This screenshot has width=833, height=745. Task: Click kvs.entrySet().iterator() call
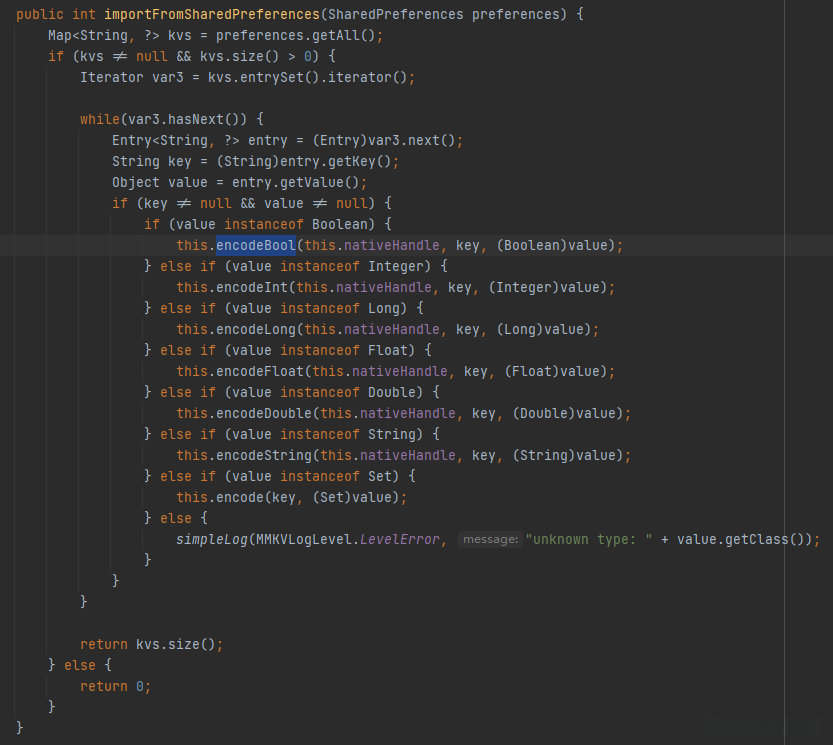(x=307, y=78)
